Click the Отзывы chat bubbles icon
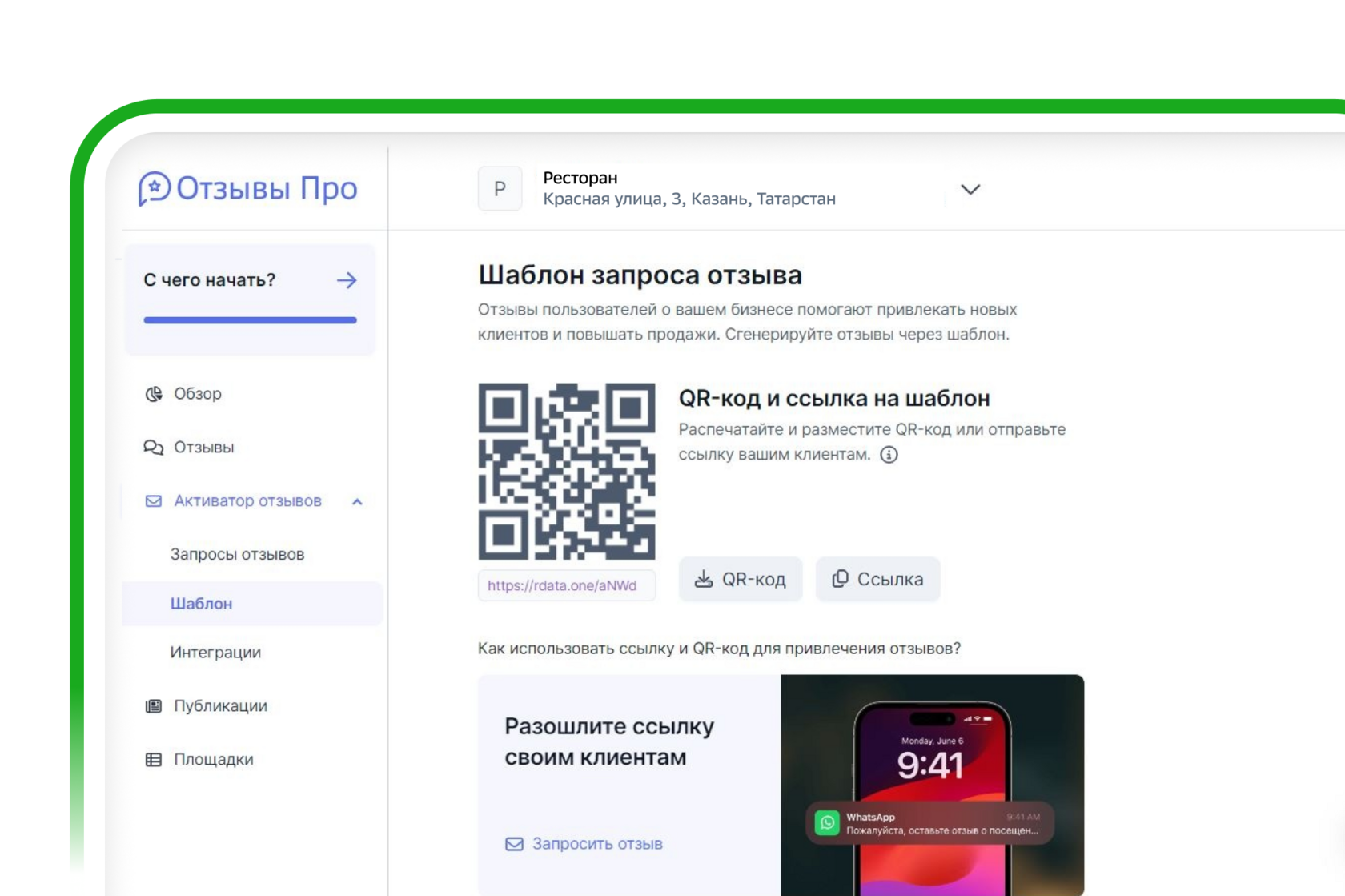The image size is (1345, 896). (154, 448)
